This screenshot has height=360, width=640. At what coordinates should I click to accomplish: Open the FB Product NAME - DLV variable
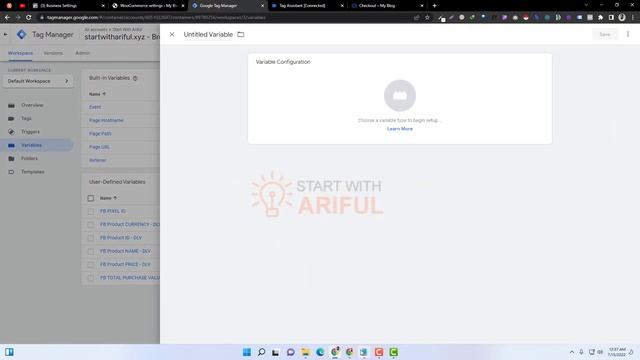point(125,251)
